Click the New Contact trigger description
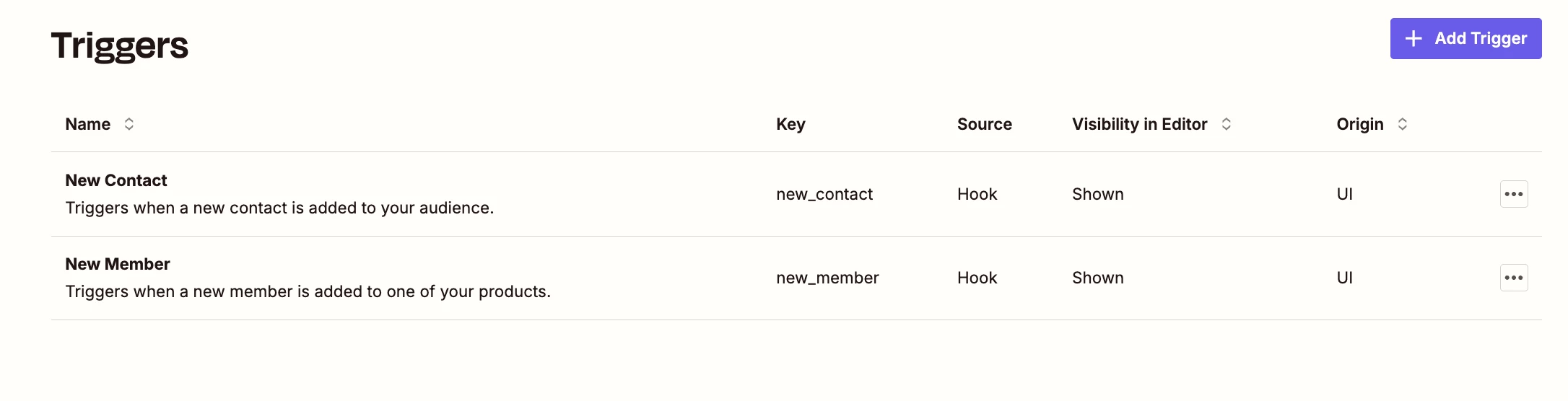The image size is (1568, 401). (x=279, y=208)
